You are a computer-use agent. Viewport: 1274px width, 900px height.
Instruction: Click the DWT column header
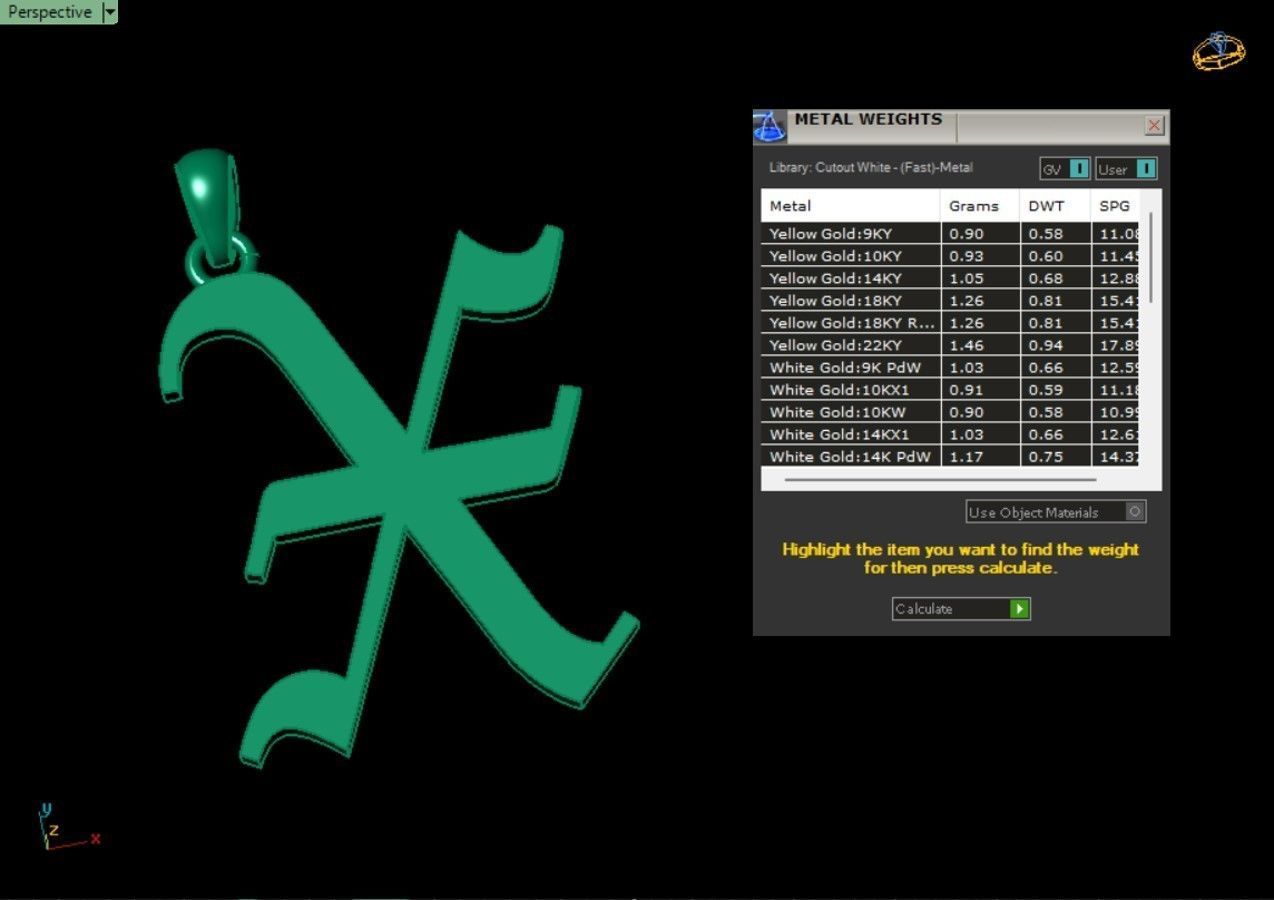coord(1055,206)
